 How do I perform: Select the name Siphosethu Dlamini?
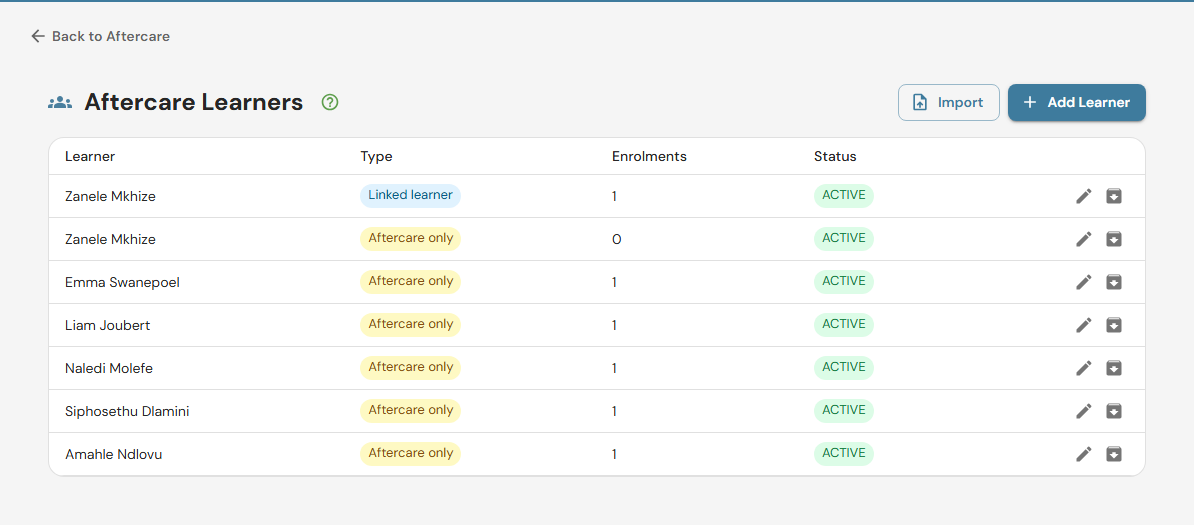(x=127, y=411)
